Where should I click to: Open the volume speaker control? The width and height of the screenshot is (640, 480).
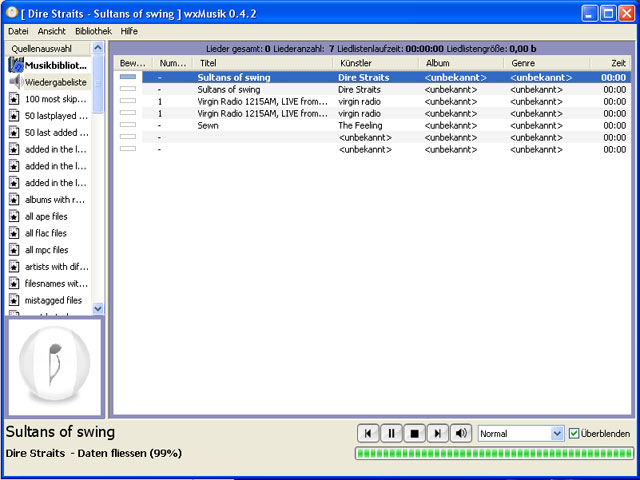click(461, 433)
